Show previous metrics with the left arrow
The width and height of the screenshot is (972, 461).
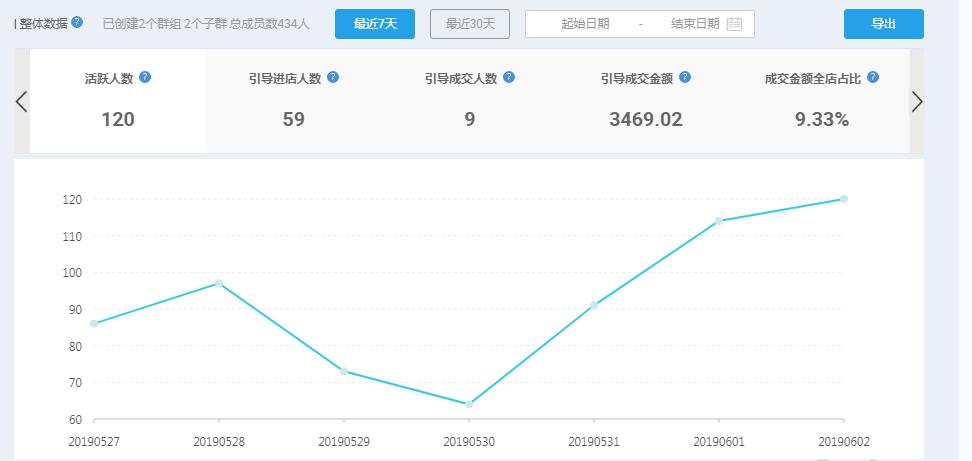pyautogui.click(x=22, y=102)
